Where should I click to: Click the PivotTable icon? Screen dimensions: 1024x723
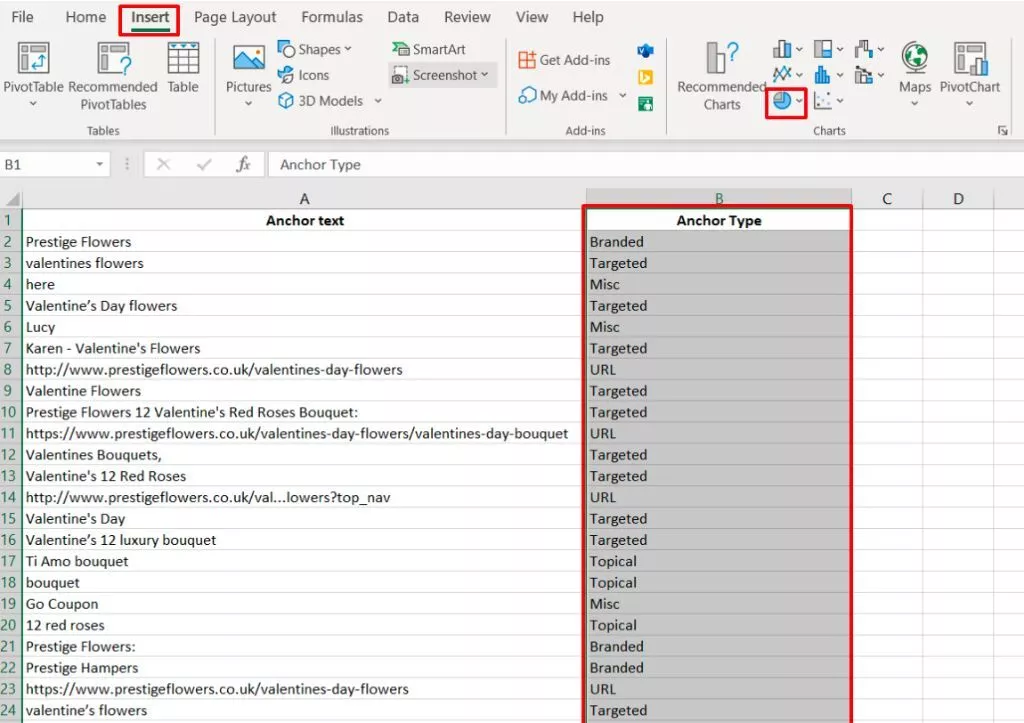tap(33, 60)
